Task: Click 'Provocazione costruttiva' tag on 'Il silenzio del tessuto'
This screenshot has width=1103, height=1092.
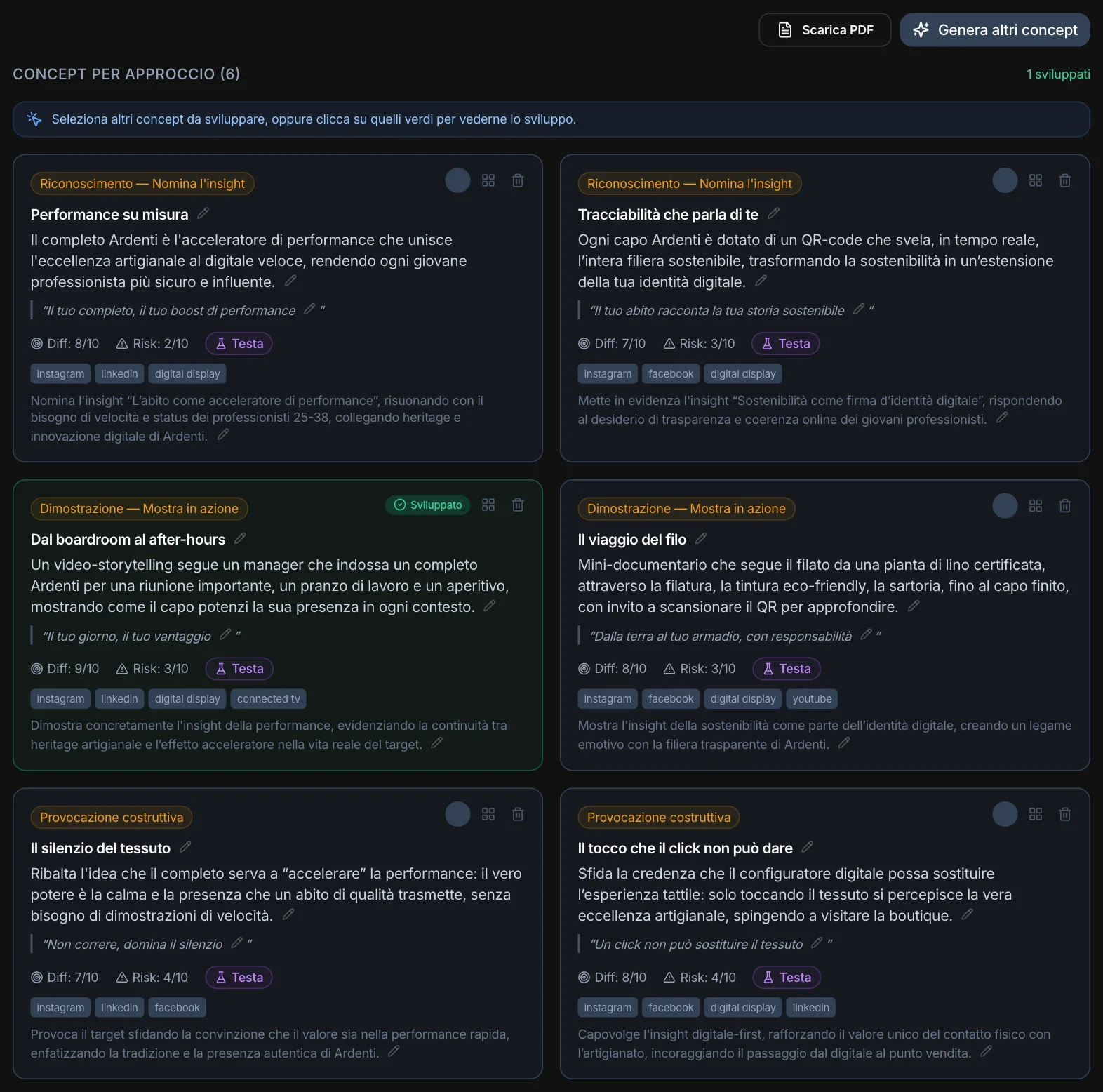Action: click(112, 818)
